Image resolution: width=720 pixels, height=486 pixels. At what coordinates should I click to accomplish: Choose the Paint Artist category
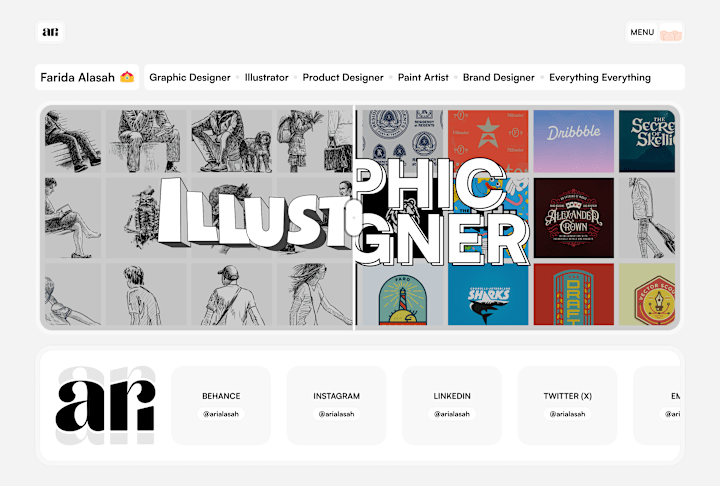423,78
